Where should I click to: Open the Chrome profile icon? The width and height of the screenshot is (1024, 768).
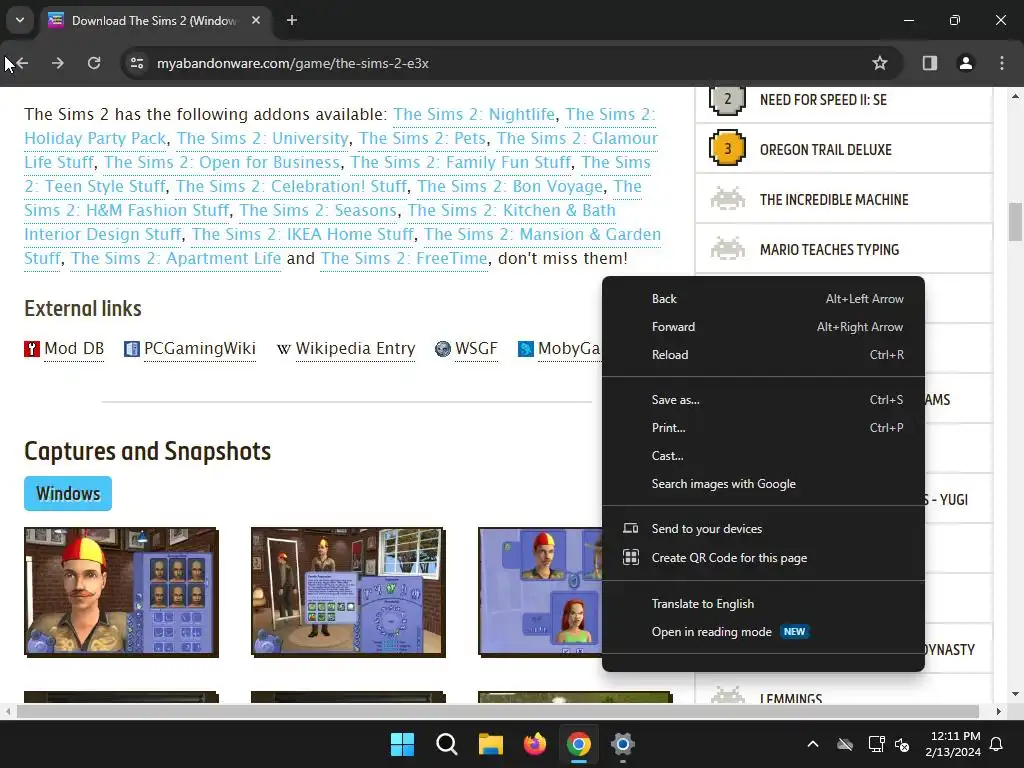tap(965, 63)
